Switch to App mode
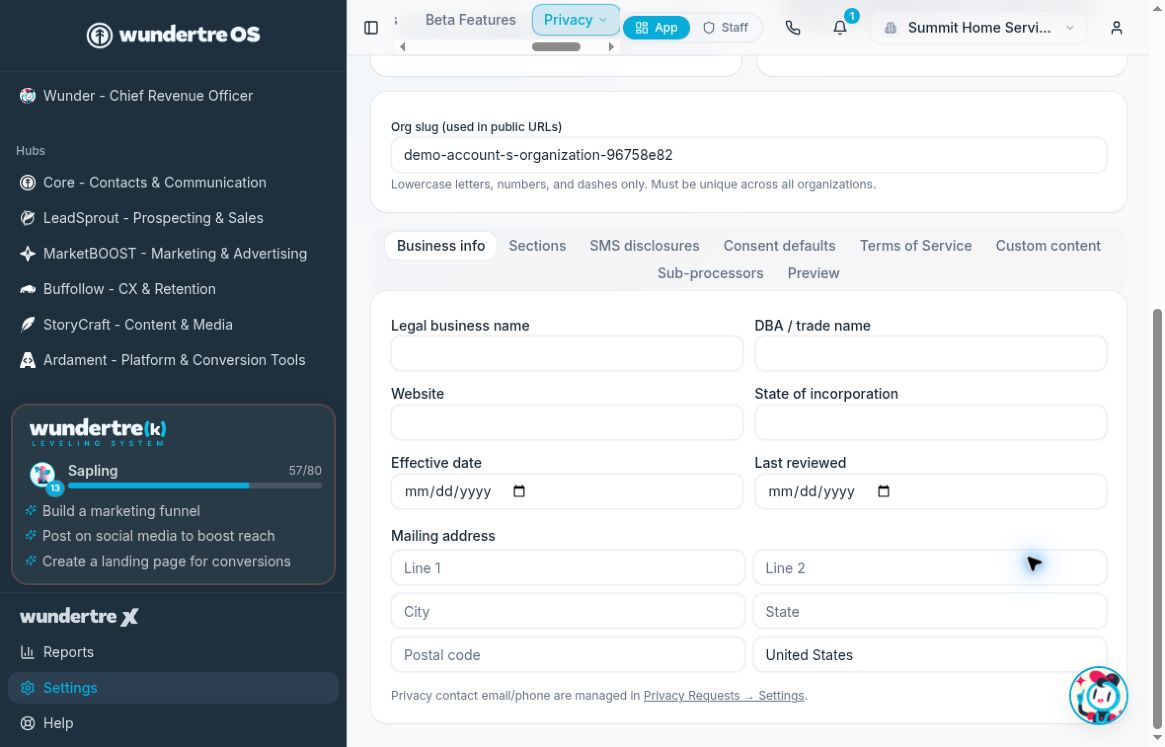 [656, 28]
